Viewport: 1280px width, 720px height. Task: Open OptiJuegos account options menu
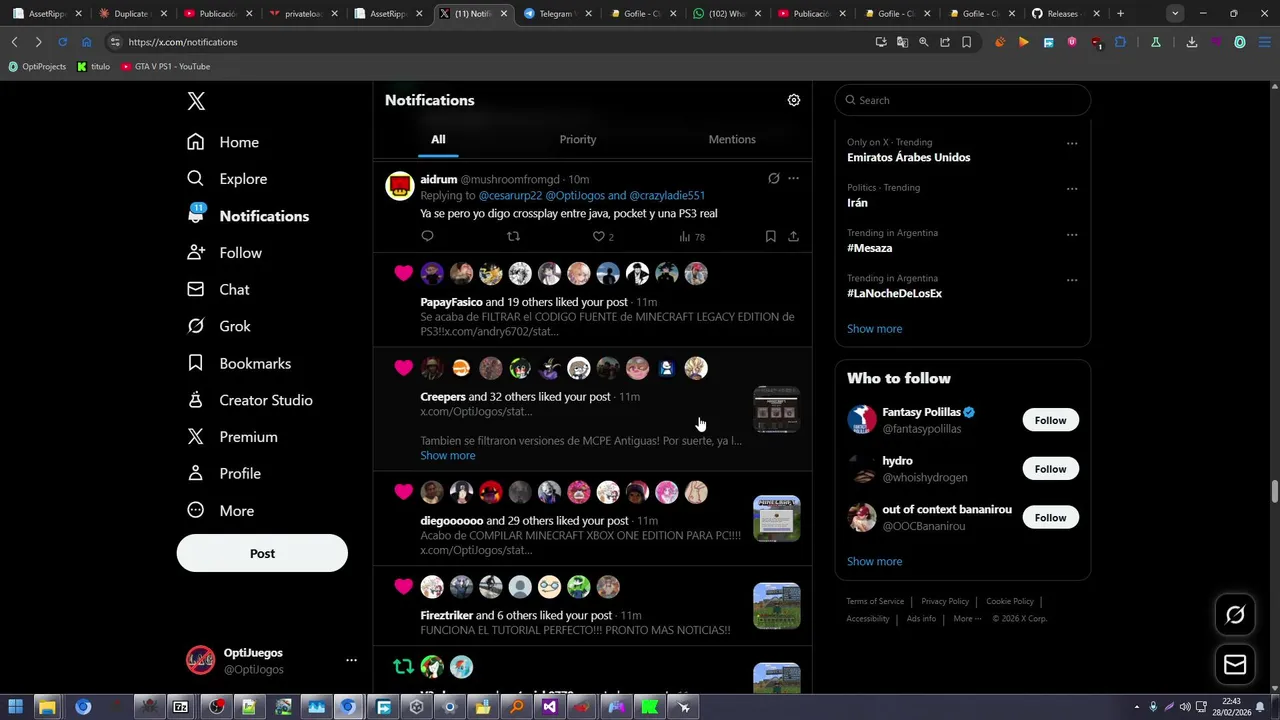[x=351, y=660]
